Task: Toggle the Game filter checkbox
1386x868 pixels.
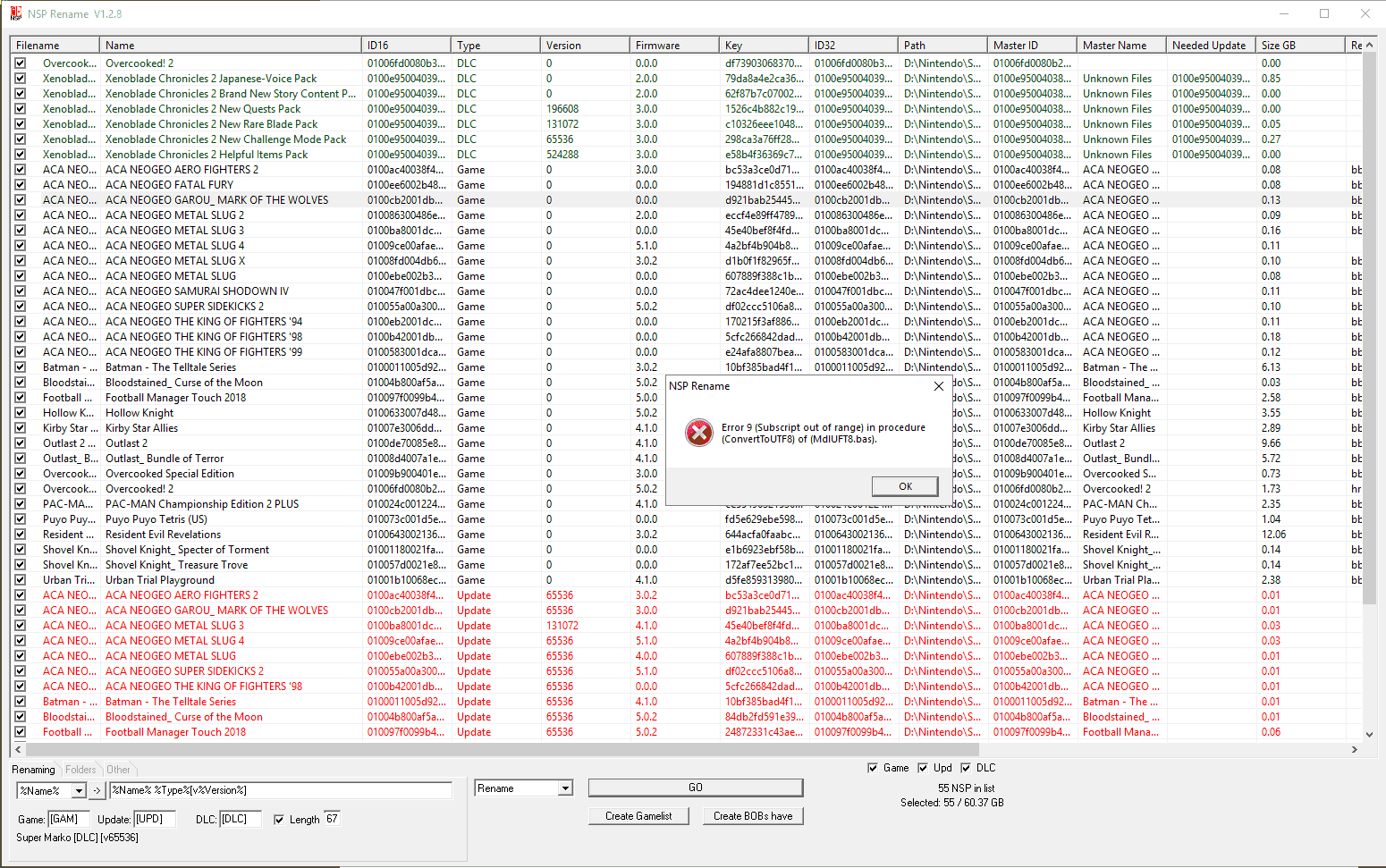Action: click(x=873, y=768)
